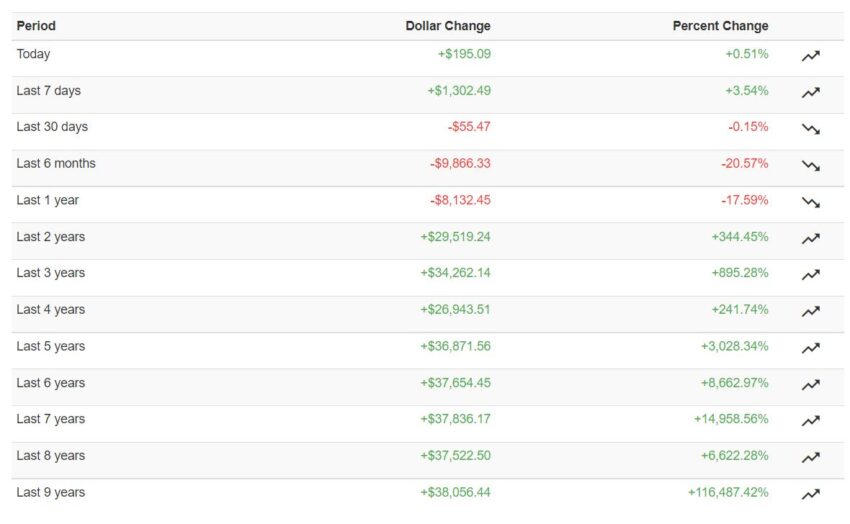Click the upward trend icon for Last 6 years
Viewport: 850px width, 524px height.
(810, 385)
